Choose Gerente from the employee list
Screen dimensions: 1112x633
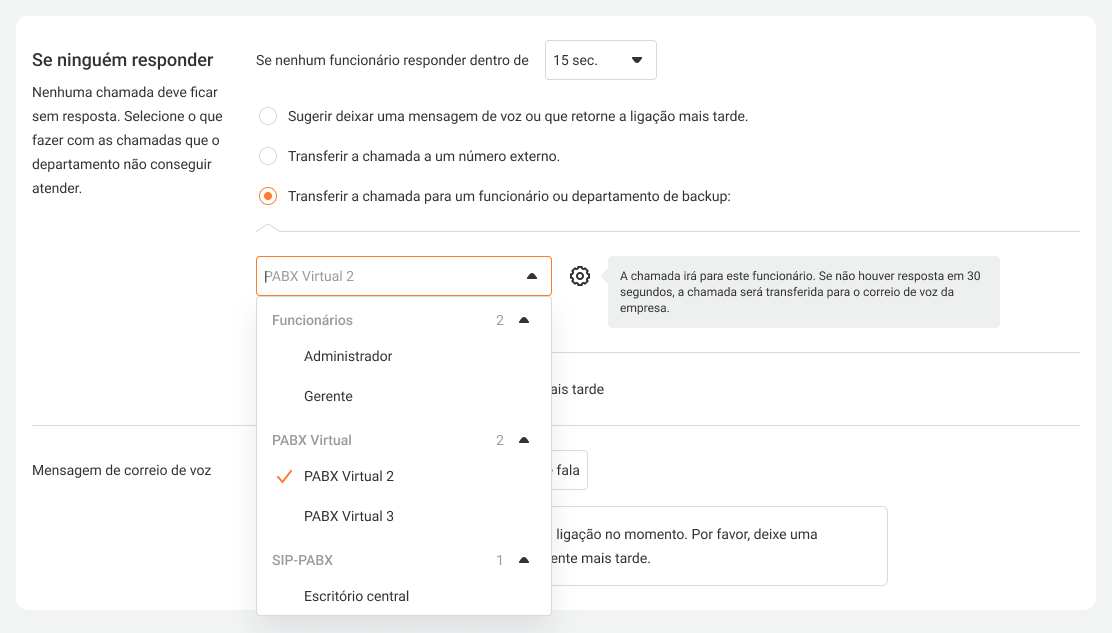(328, 396)
